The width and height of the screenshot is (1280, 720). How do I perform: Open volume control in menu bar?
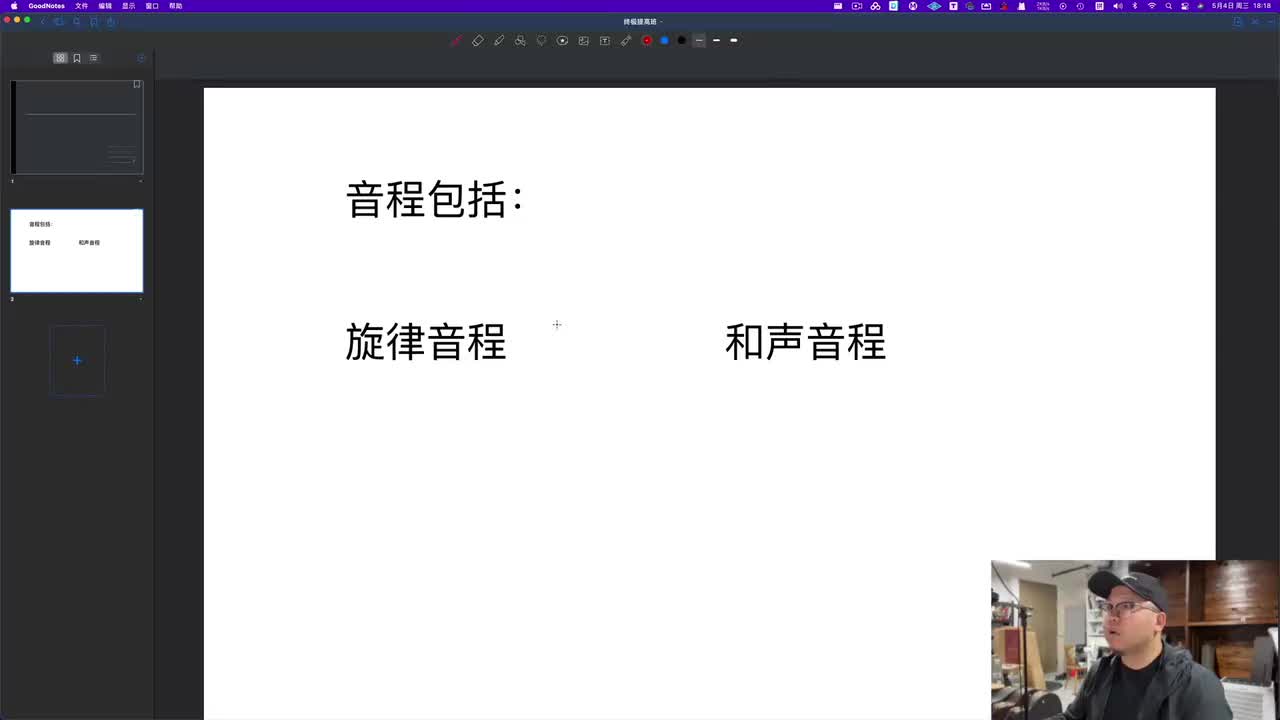pyautogui.click(x=1117, y=6)
